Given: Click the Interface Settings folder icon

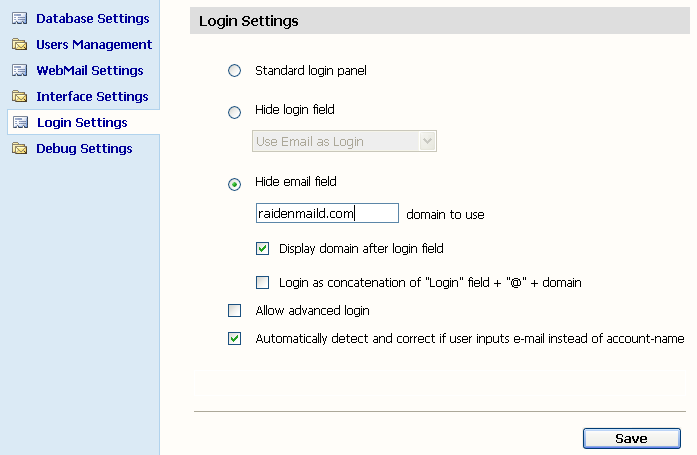Looking at the screenshot, I should pyautogui.click(x=19, y=97).
